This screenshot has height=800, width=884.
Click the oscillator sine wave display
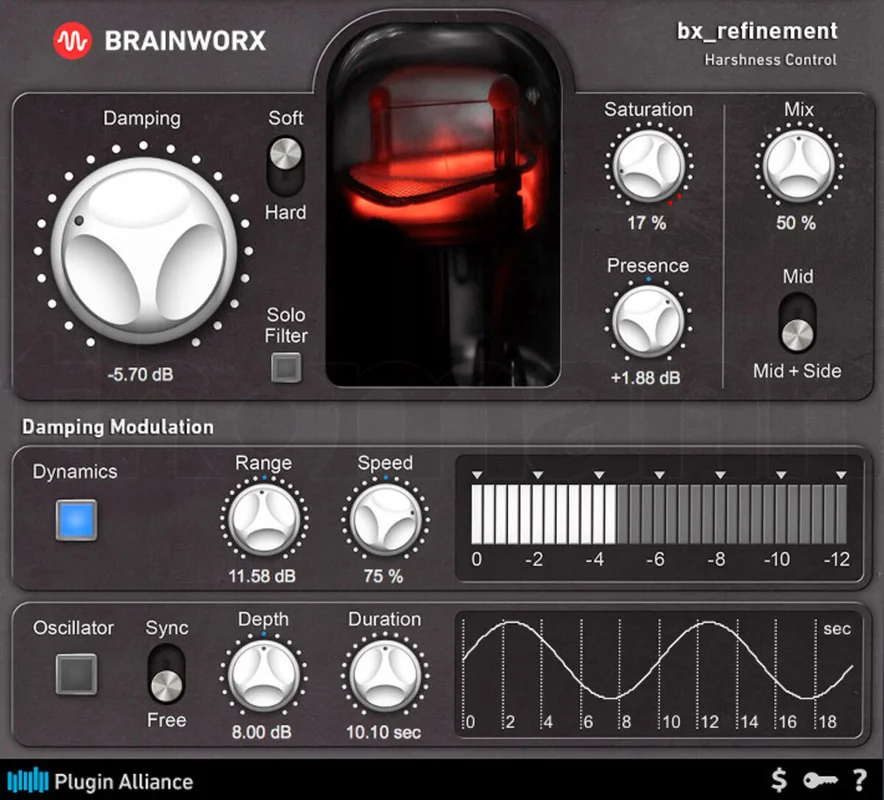(658, 674)
